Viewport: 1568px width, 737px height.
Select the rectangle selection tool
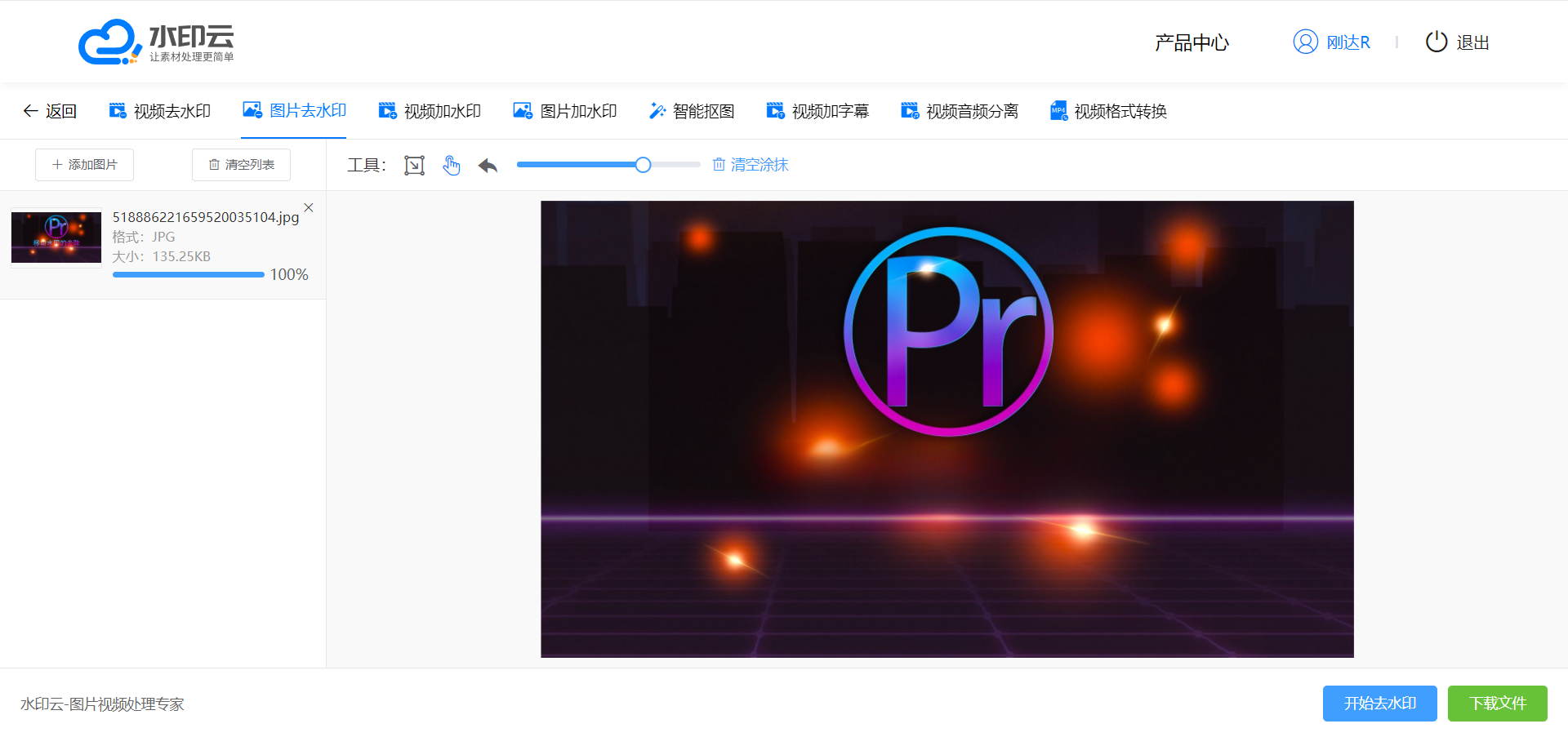coord(414,166)
